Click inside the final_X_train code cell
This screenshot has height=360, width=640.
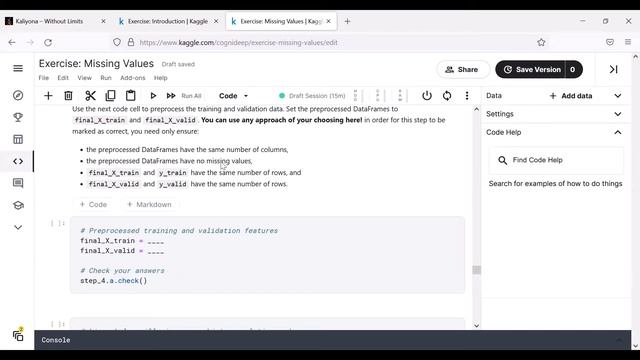[x=267, y=255]
